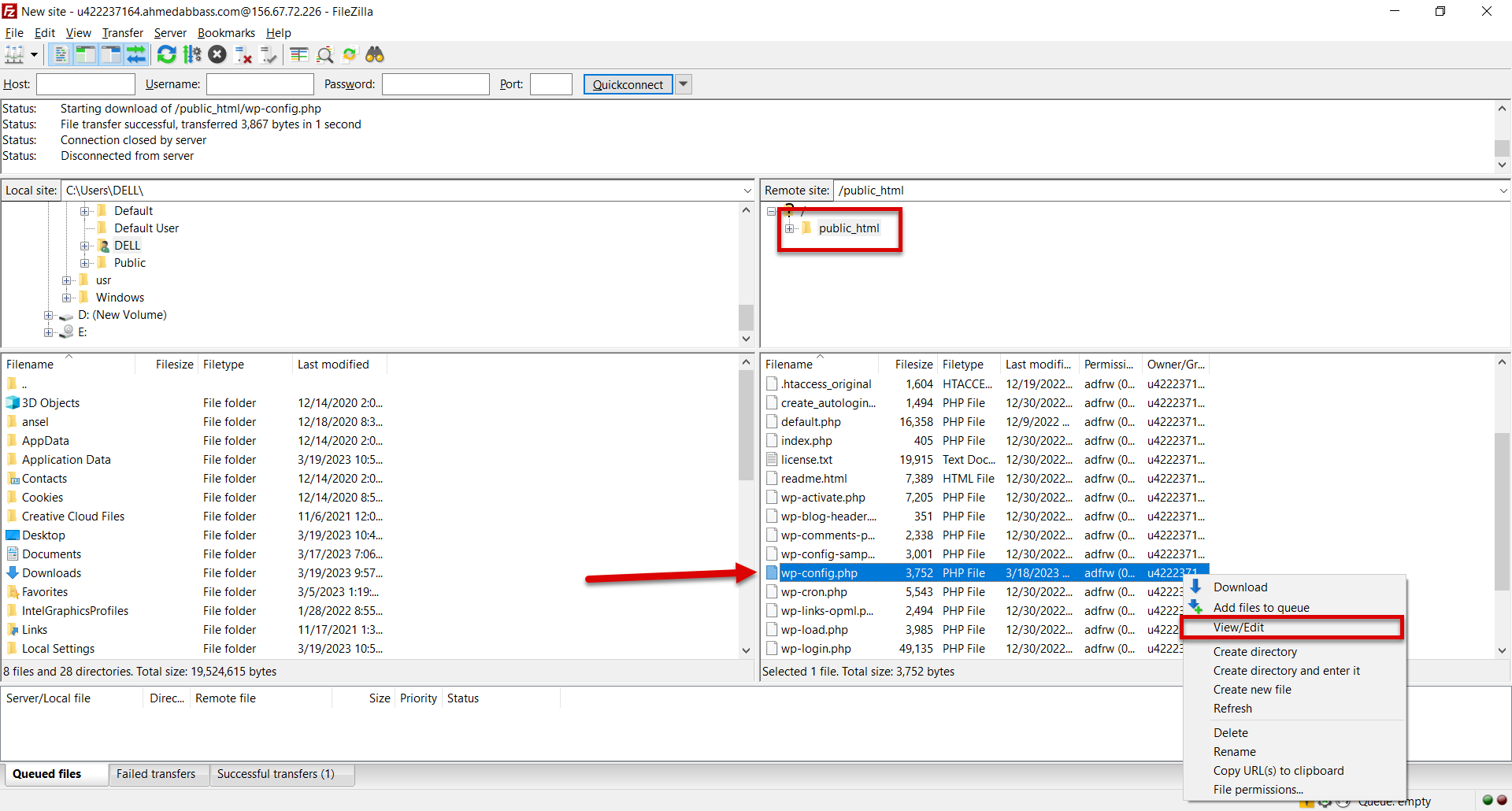Toggle processing of the transfer queue
The height and width of the screenshot is (811, 1512).
click(x=192, y=54)
